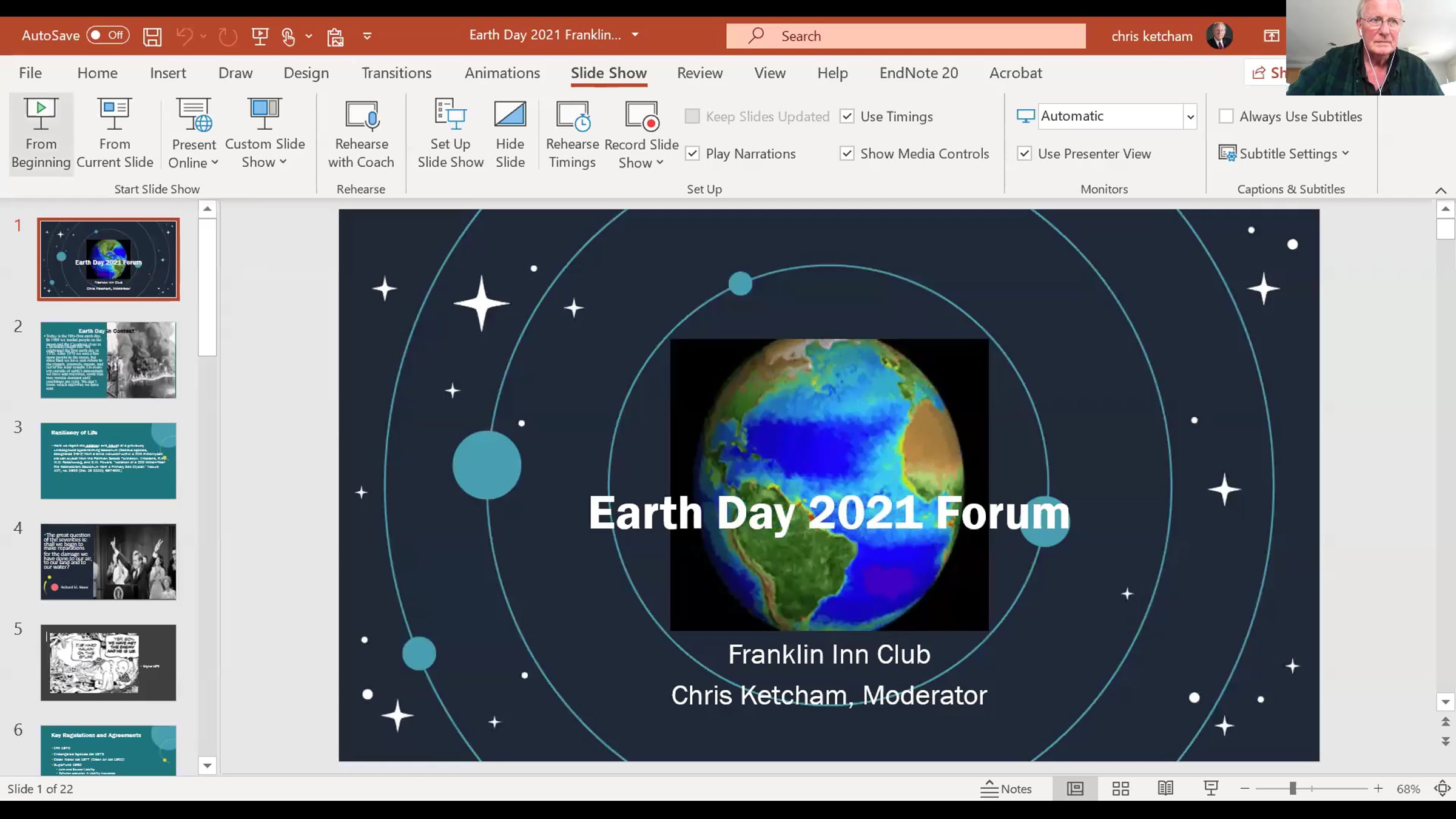Select slide 3 thumbnail Resiliency of Life

tap(109, 461)
